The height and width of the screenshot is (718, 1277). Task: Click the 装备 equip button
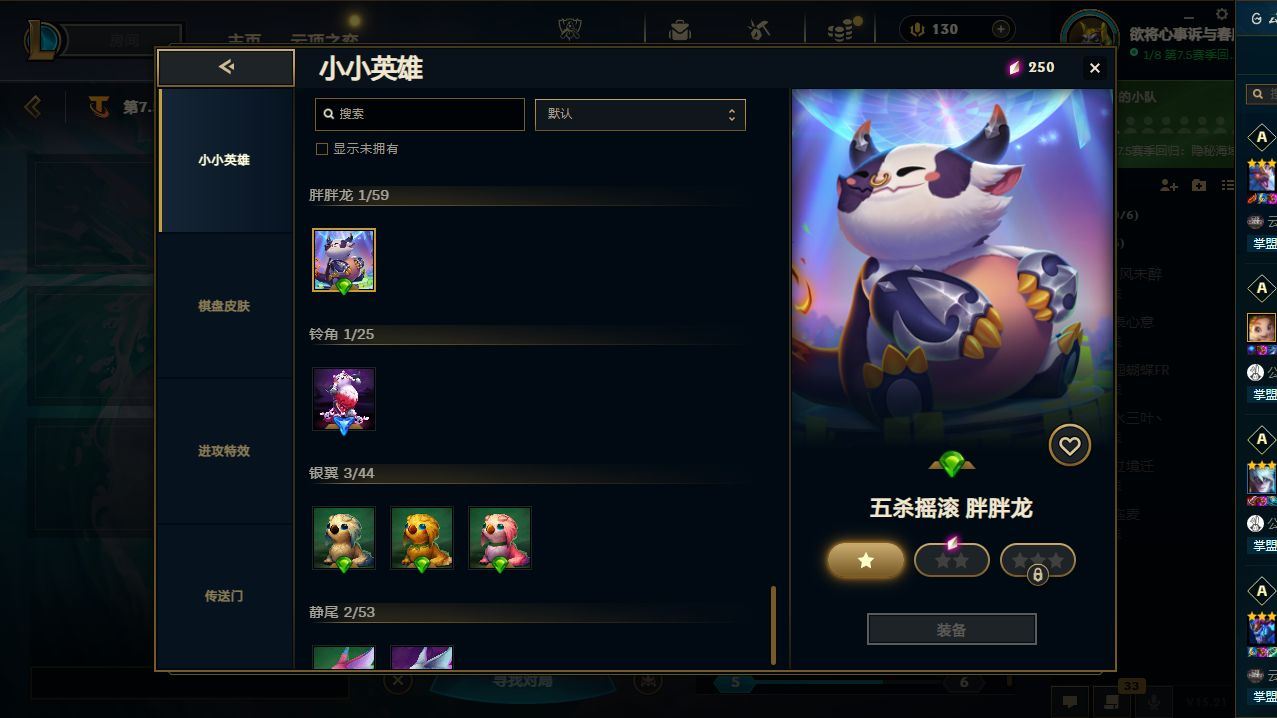click(951, 630)
